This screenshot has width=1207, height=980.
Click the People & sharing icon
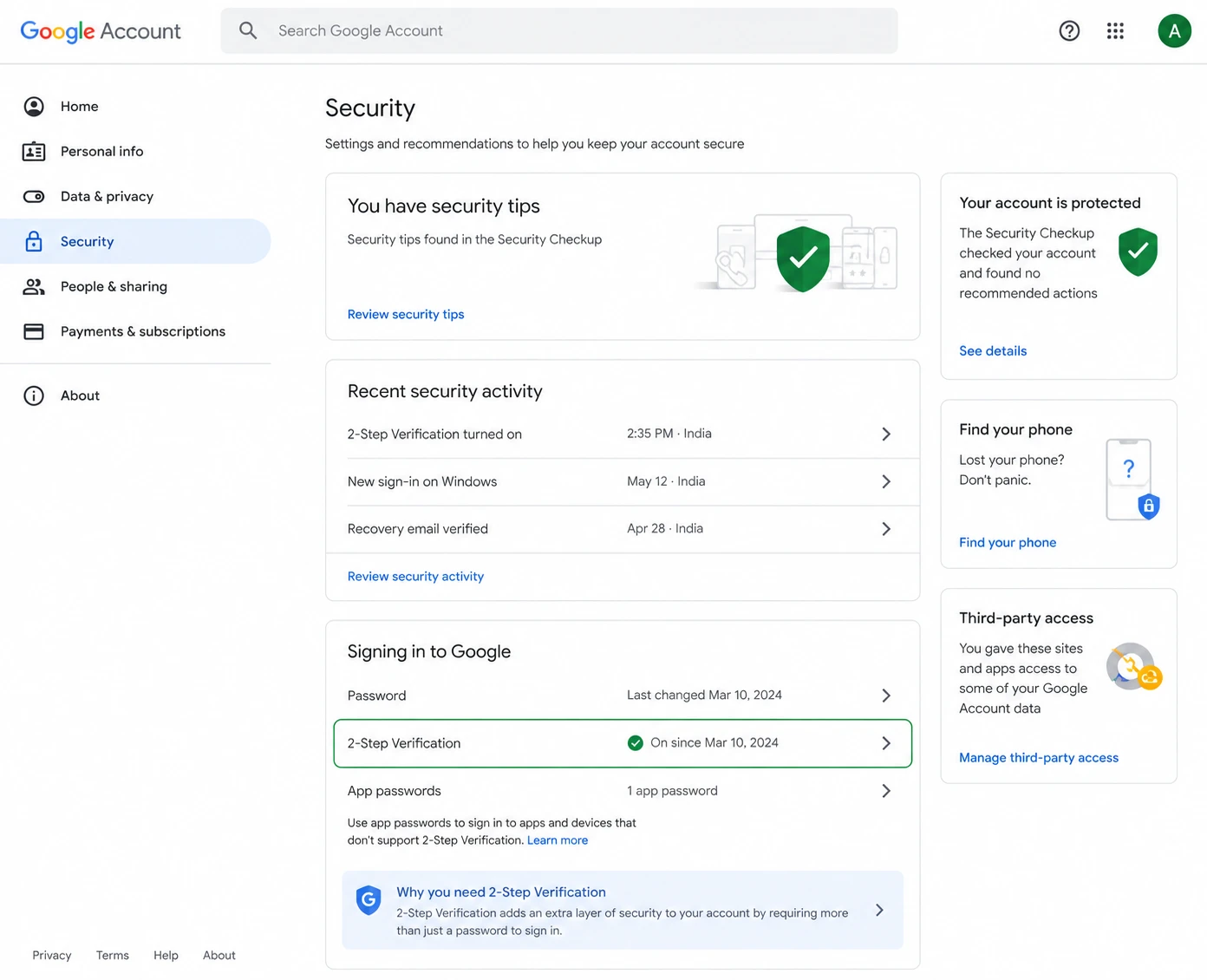click(34, 287)
